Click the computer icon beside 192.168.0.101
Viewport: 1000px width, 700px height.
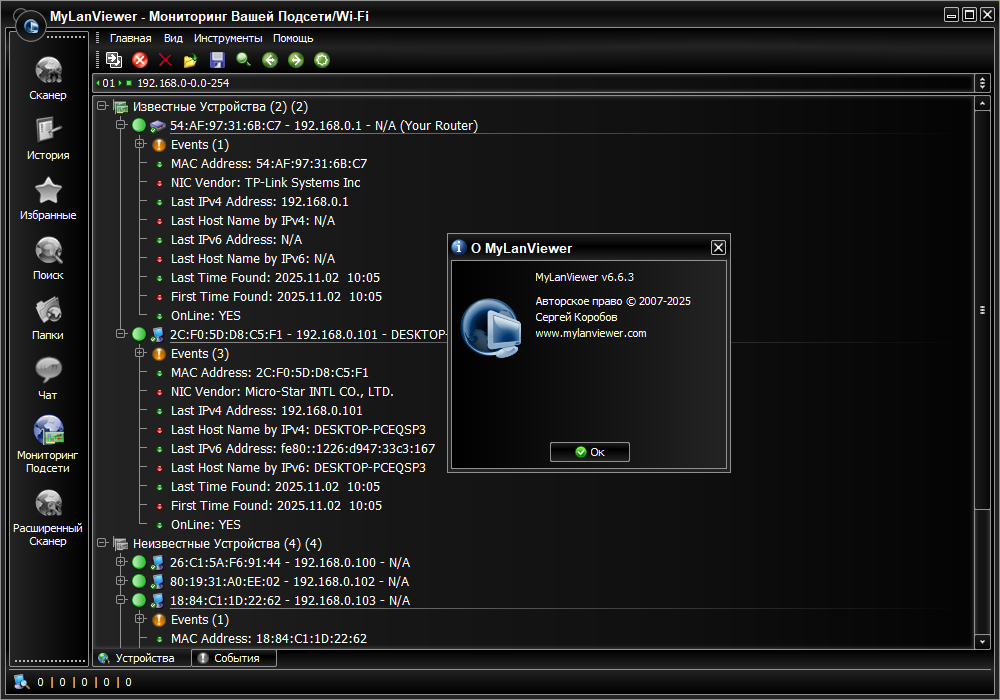(157, 334)
